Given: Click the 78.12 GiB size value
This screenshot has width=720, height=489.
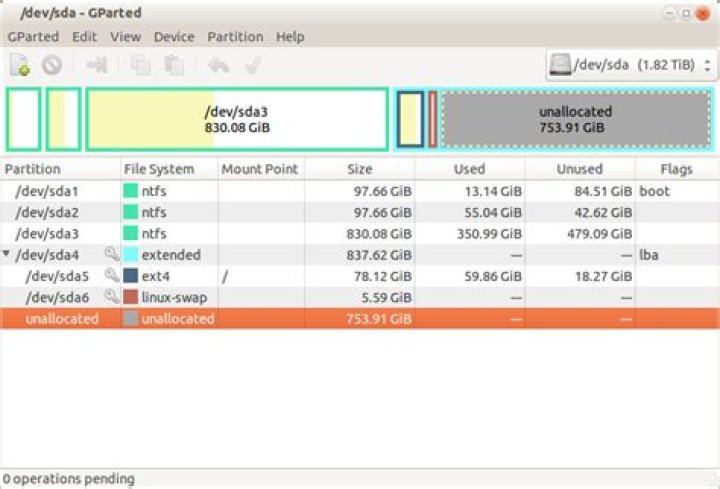Looking at the screenshot, I should (x=383, y=276).
